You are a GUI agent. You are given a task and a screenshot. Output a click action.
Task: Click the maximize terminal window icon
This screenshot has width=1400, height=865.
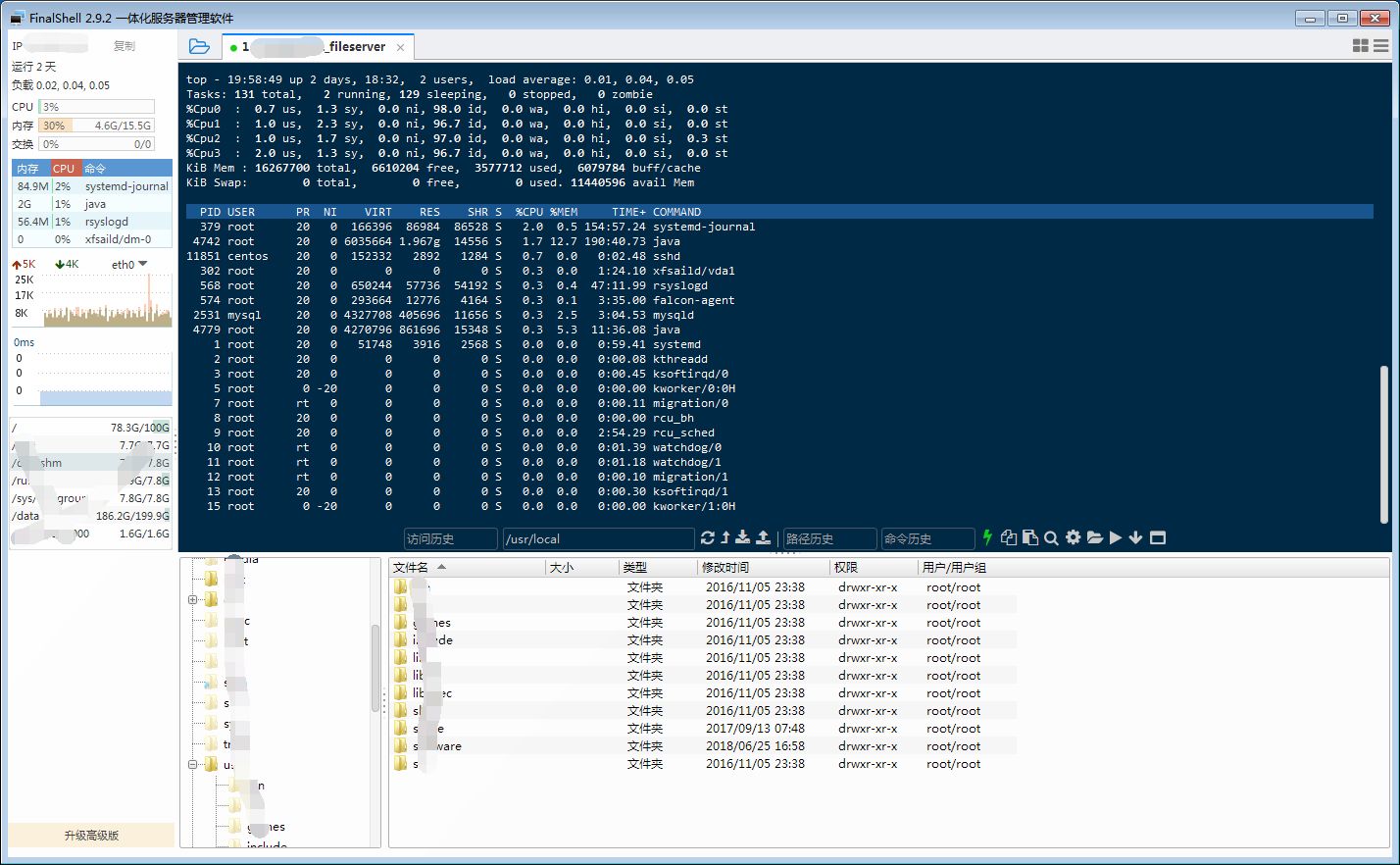pos(1158,537)
